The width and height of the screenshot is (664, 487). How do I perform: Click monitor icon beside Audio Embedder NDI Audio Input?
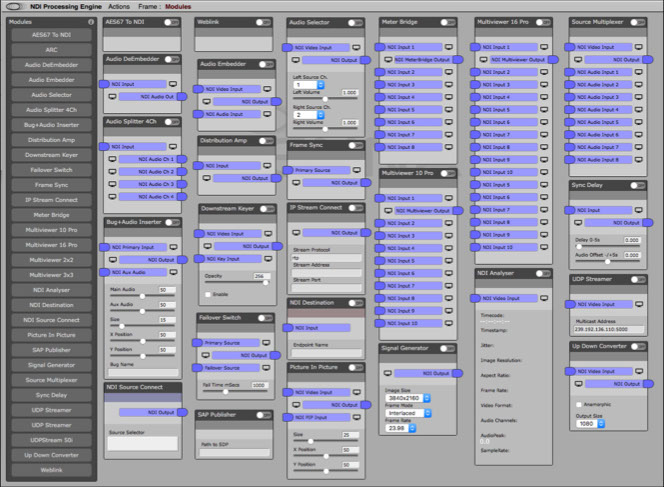click(267, 114)
